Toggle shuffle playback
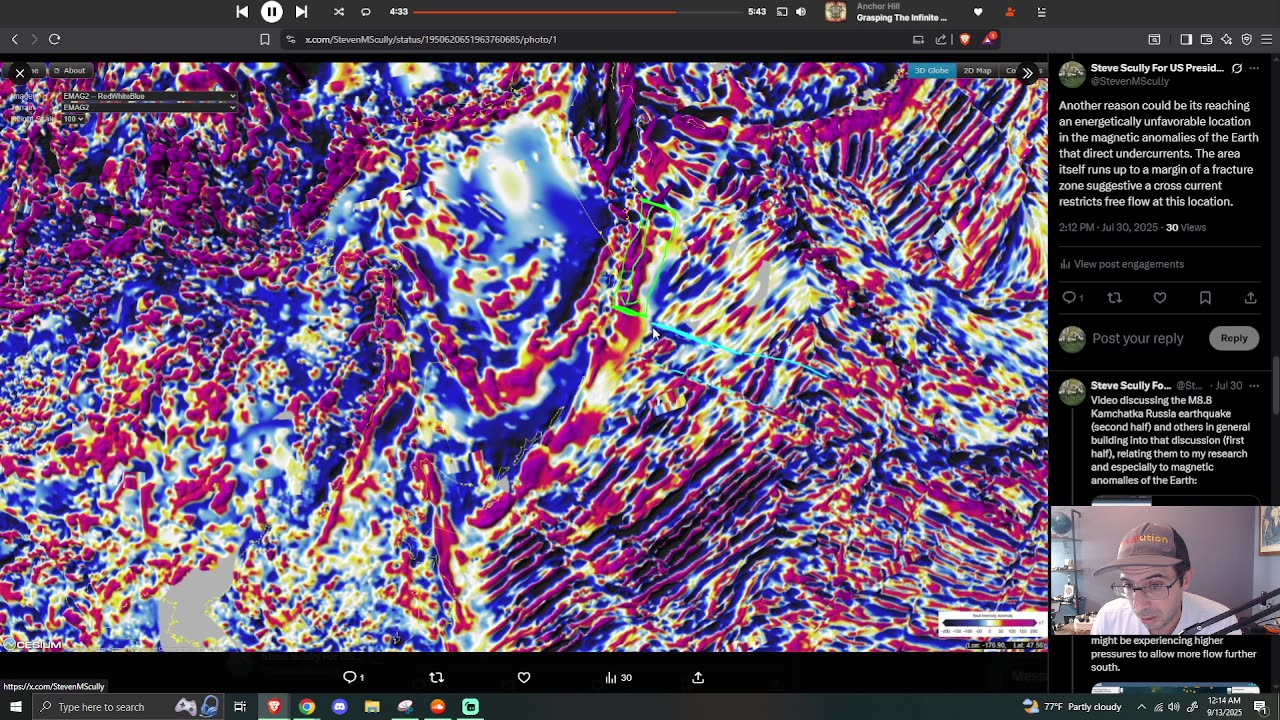 click(339, 12)
